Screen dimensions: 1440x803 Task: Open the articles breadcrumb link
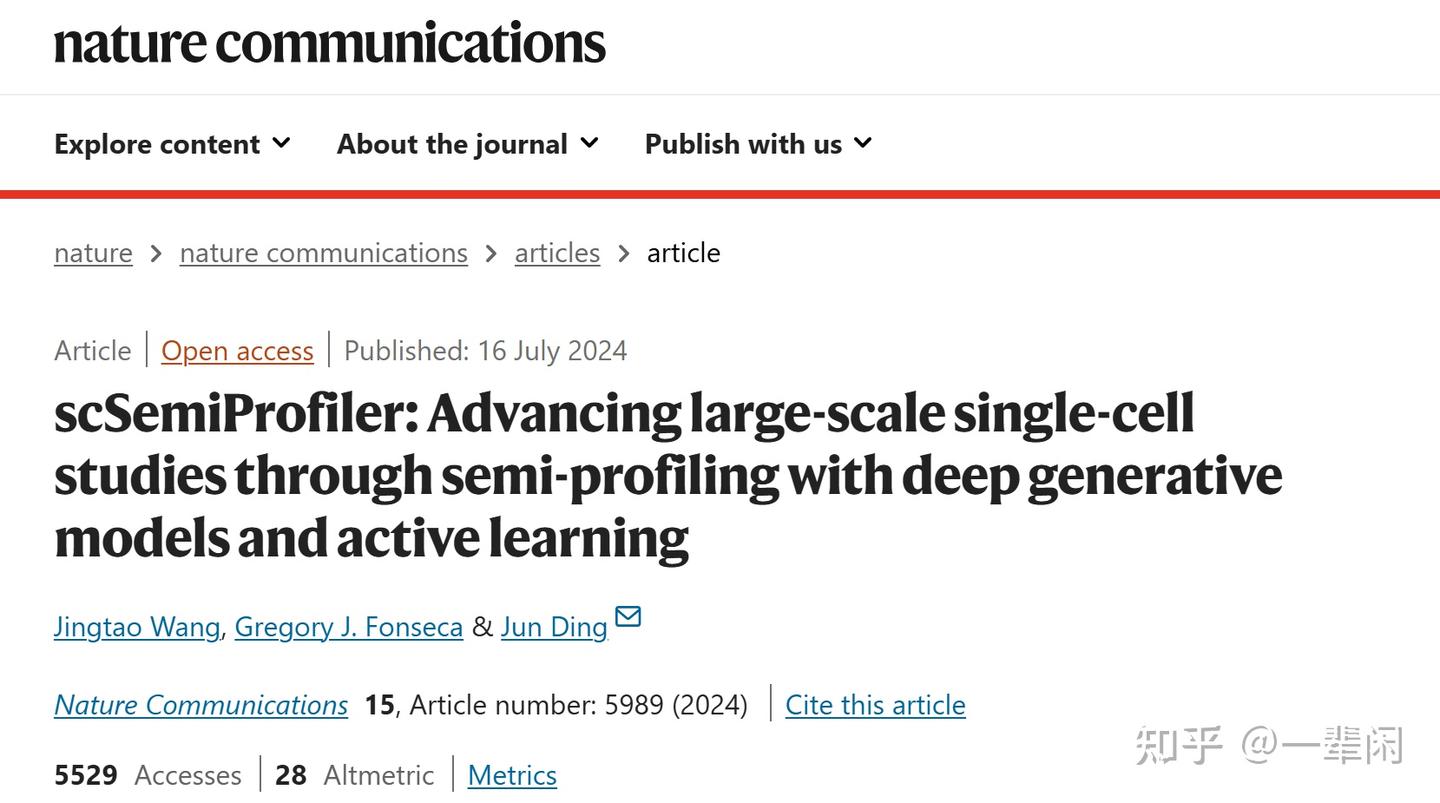pyautogui.click(x=557, y=253)
